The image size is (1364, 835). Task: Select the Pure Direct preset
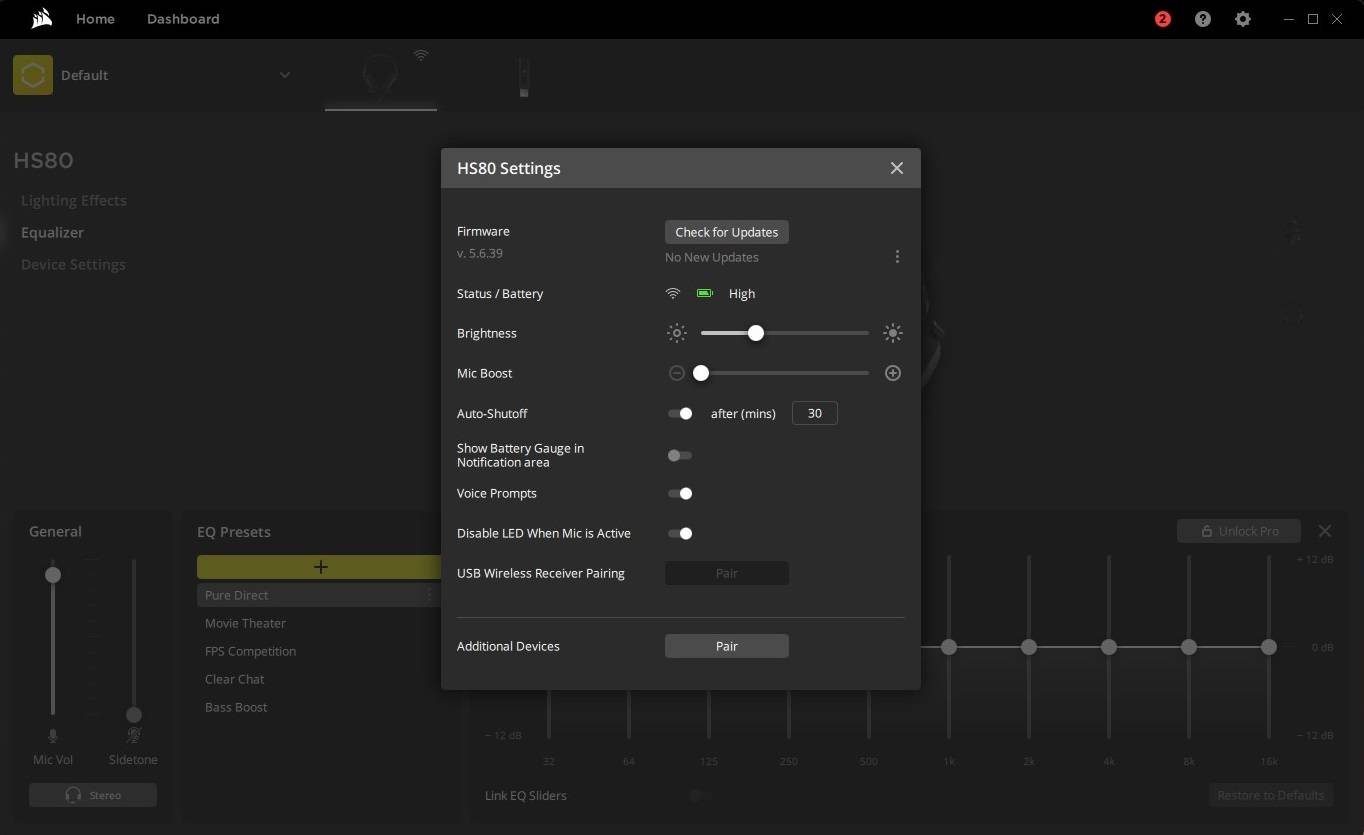point(320,595)
